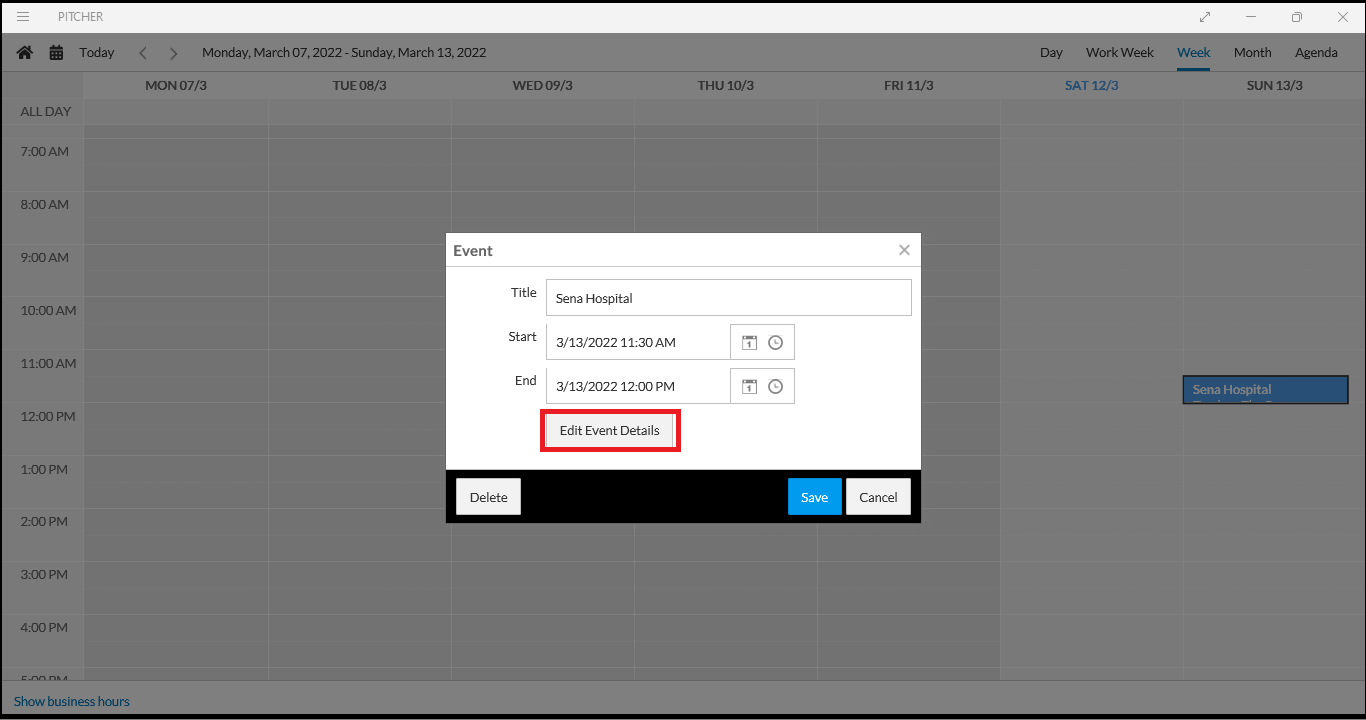The height and width of the screenshot is (720, 1366).
Task: Click Show business hours link
Action: 72,701
